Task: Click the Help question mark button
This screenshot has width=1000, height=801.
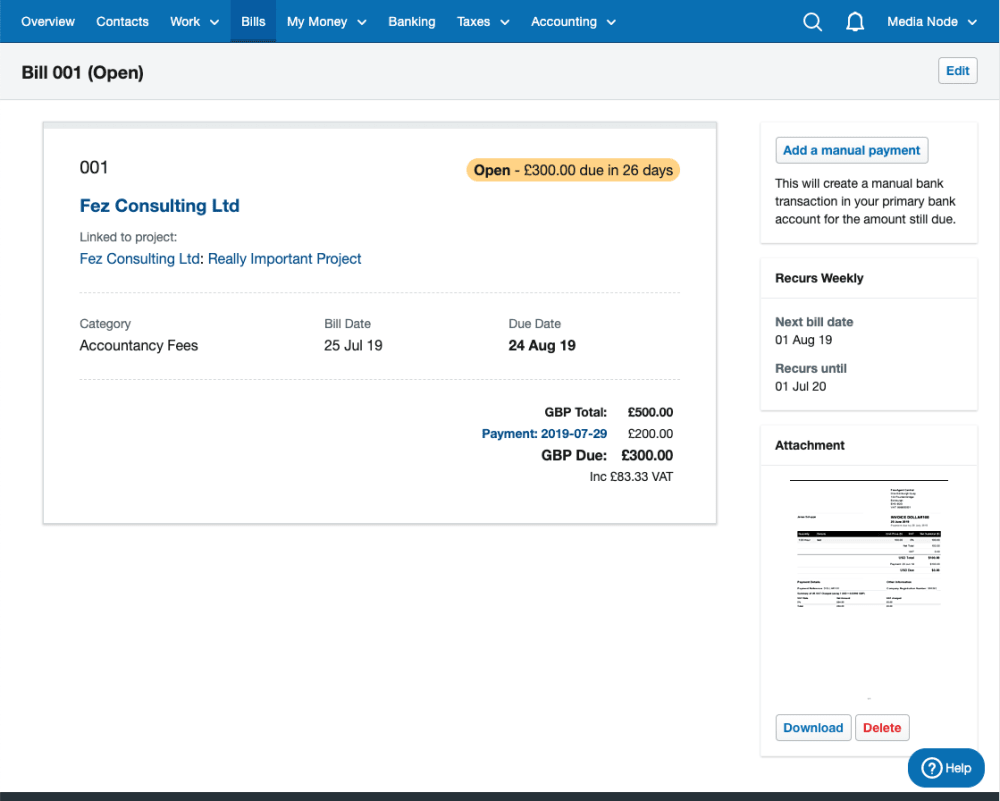Action: click(x=946, y=768)
